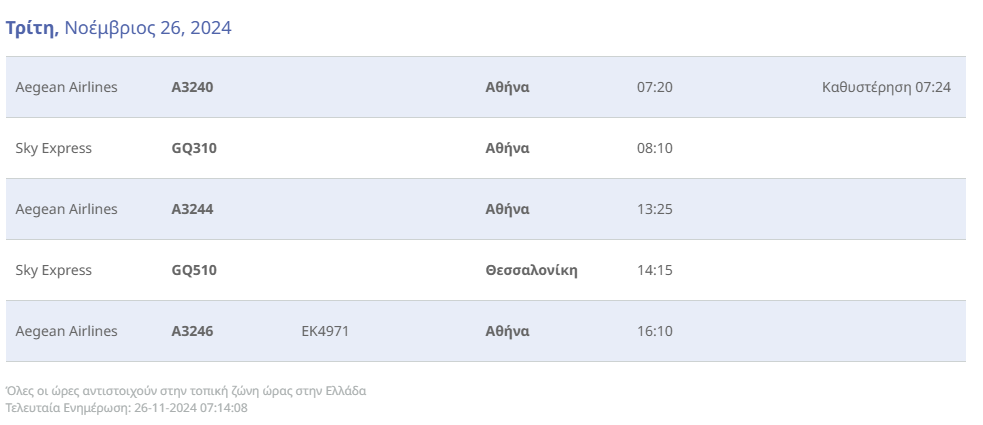This screenshot has height=425, width=983.
Task: Click the 08:10 departure time
Action: click(654, 148)
